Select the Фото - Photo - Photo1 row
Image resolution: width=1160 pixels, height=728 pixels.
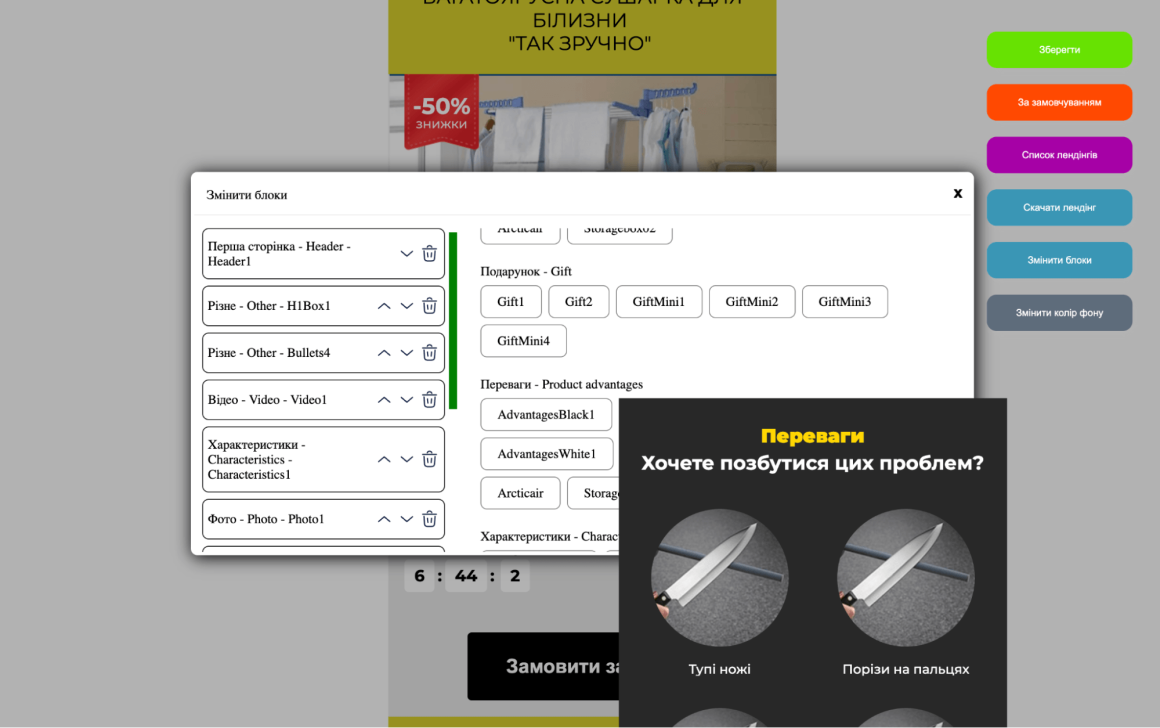pyautogui.click(x=323, y=519)
